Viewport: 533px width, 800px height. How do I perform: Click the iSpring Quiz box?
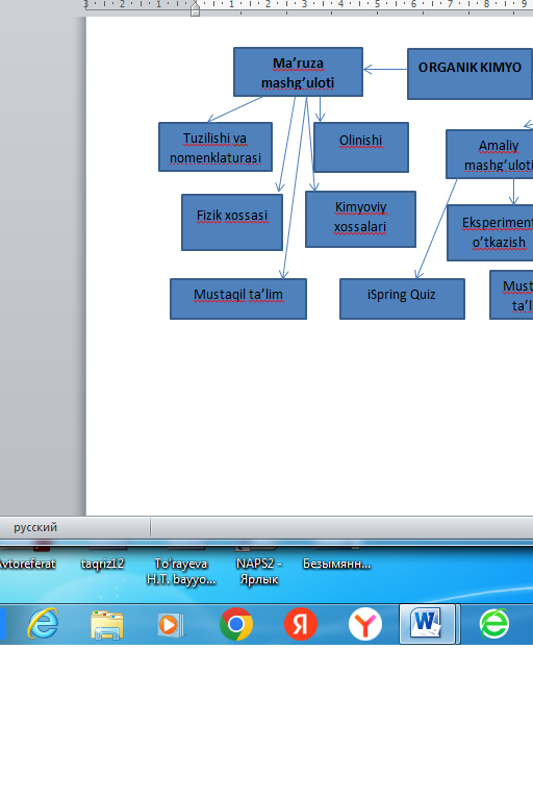pyautogui.click(x=402, y=299)
